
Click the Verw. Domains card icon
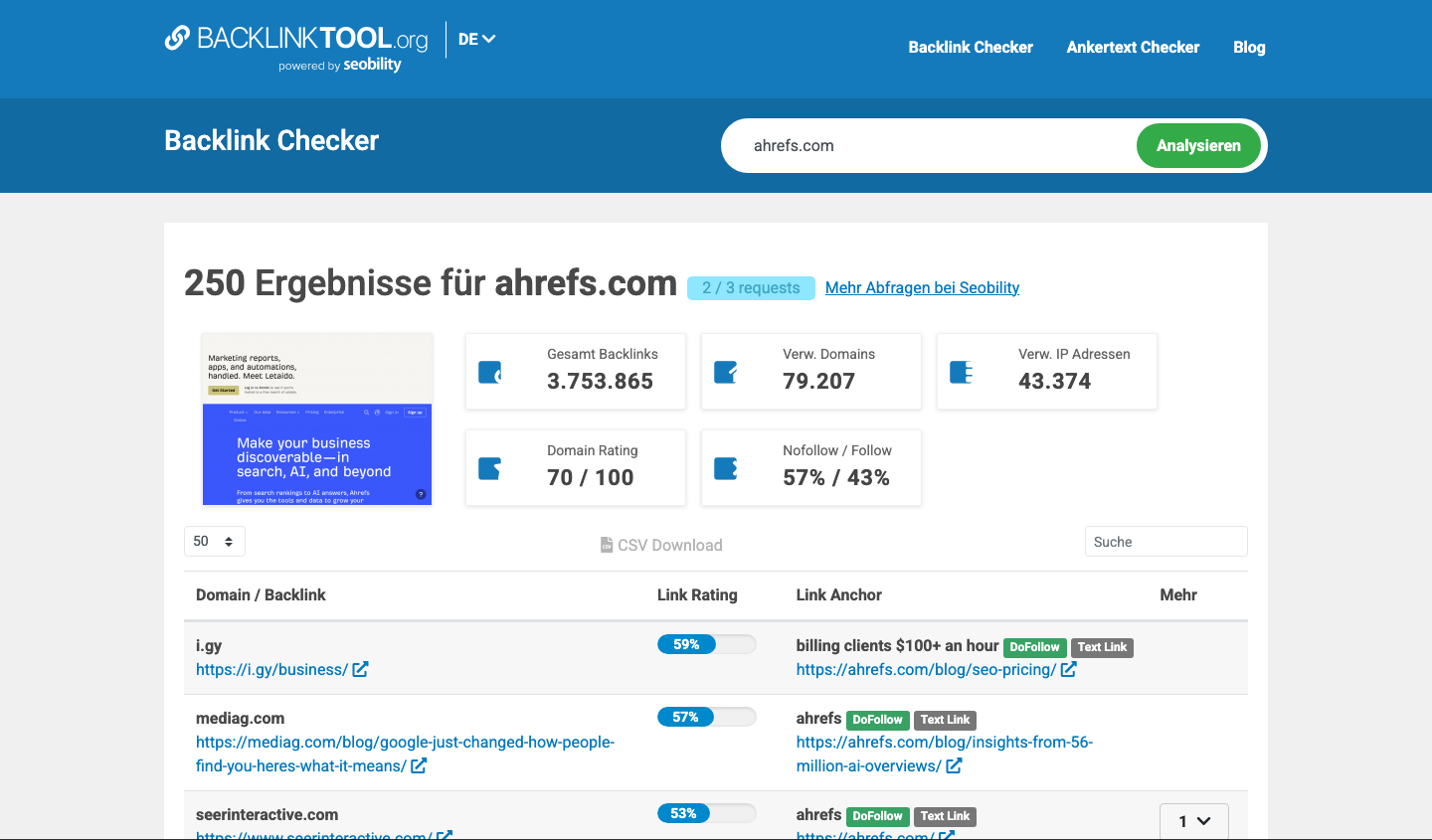click(726, 372)
